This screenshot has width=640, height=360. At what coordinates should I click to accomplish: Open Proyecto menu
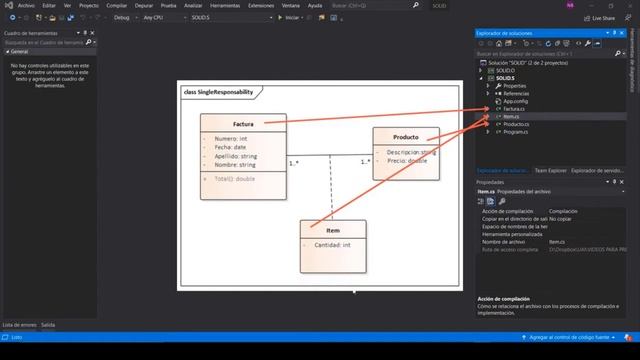click(x=89, y=6)
